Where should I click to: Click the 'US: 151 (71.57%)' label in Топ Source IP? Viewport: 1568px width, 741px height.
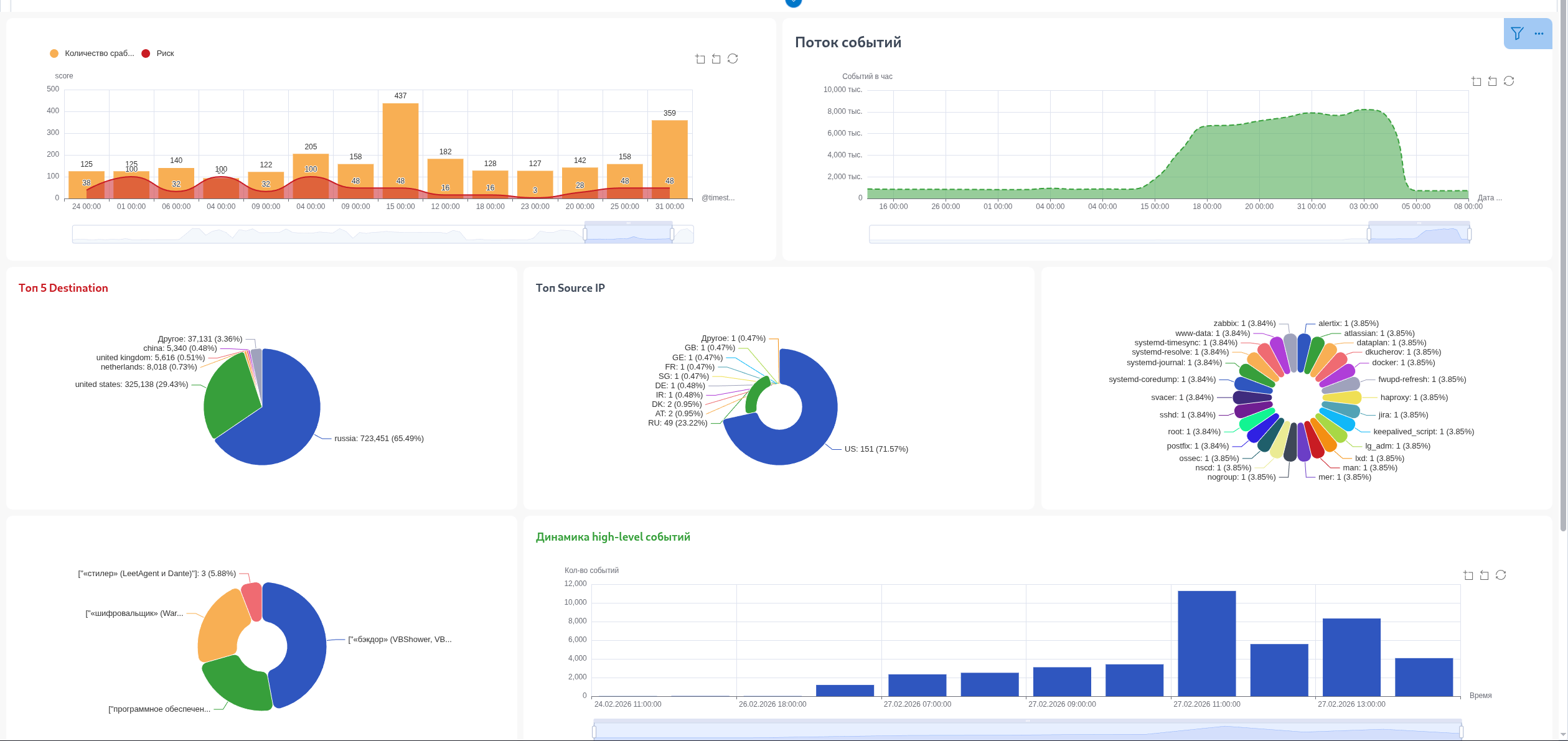pos(876,449)
